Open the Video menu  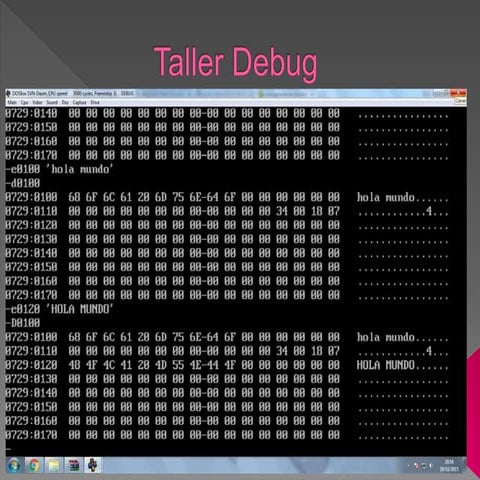(x=37, y=102)
